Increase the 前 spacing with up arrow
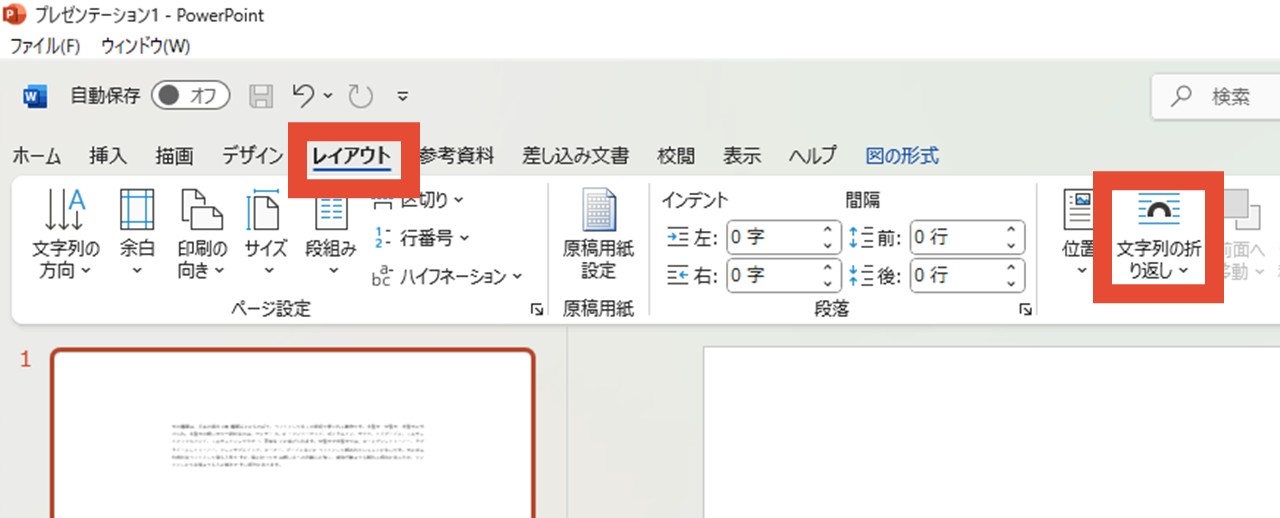Image resolution: width=1280 pixels, height=518 pixels. [x=1012, y=231]
